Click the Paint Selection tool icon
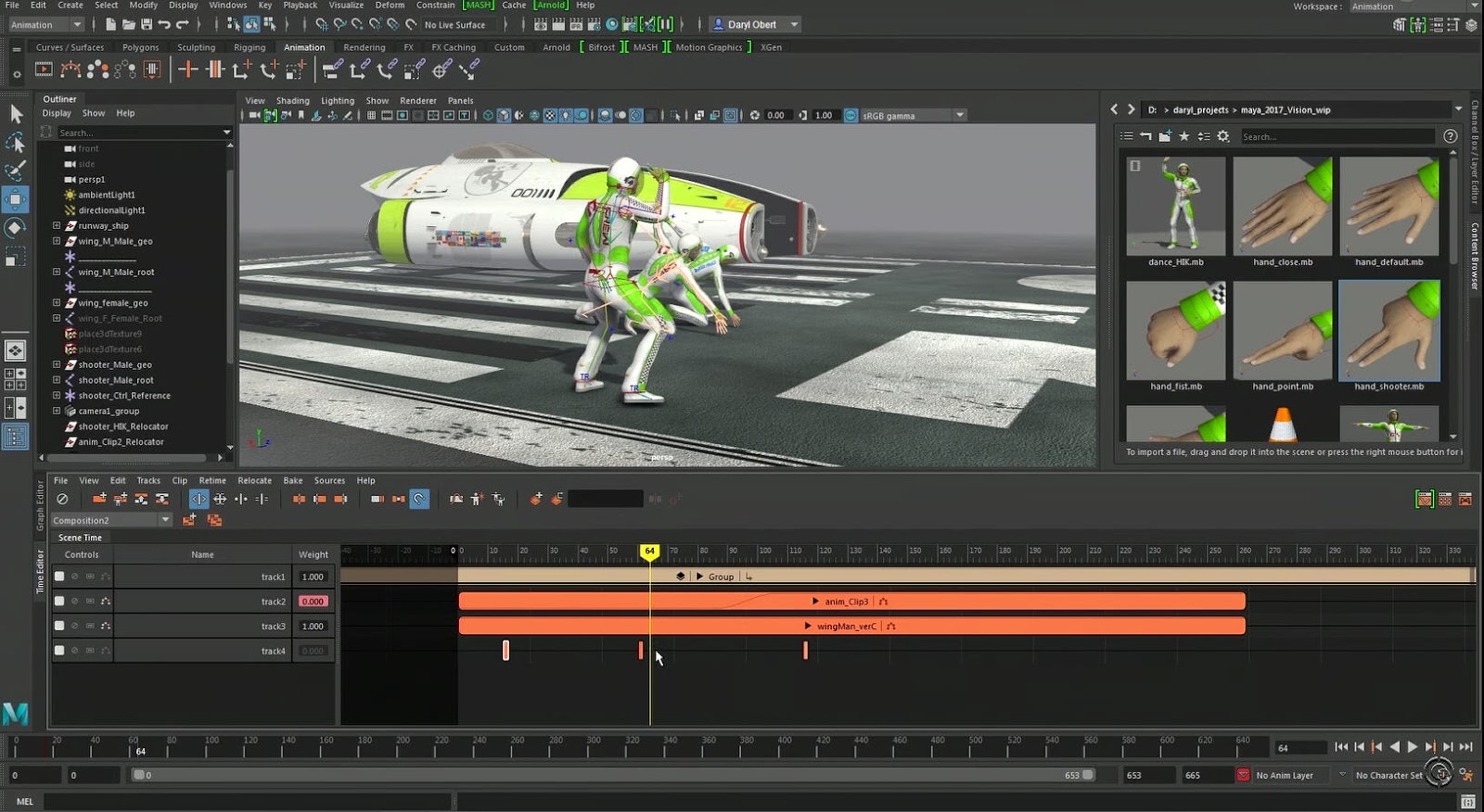The image size is (1484, 812). coord(16,171)
